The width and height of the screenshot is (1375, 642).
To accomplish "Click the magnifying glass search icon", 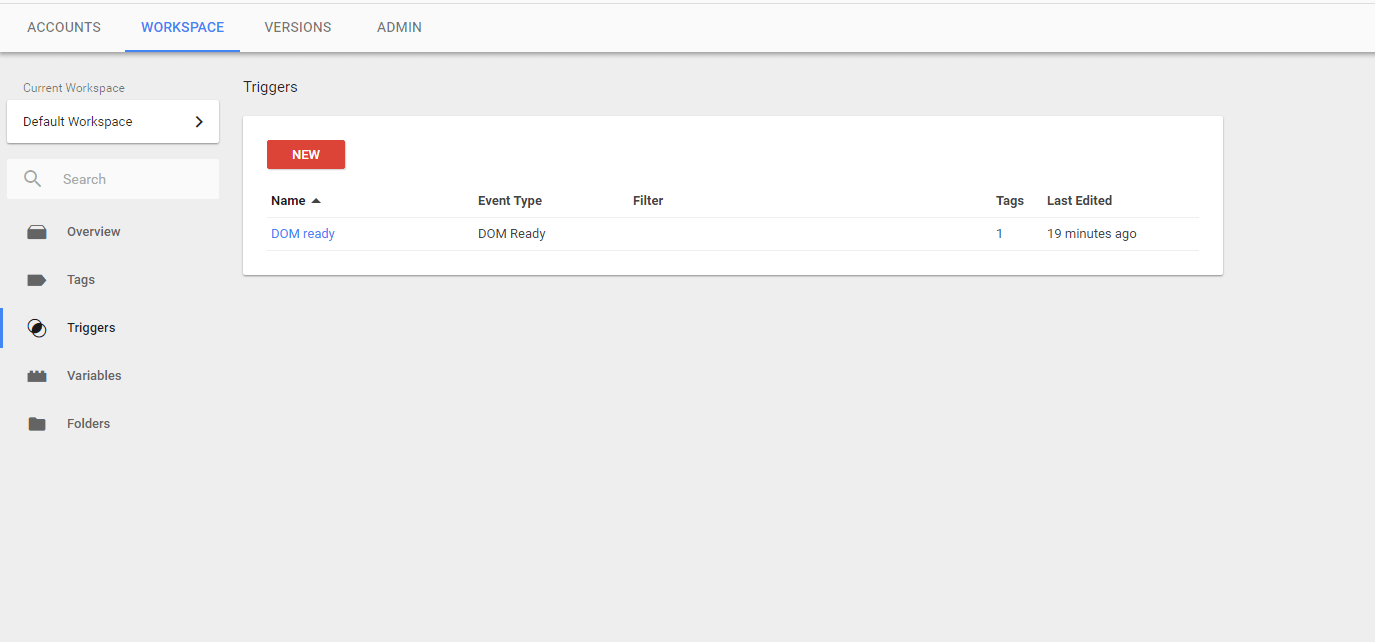I will pos(33,179).
